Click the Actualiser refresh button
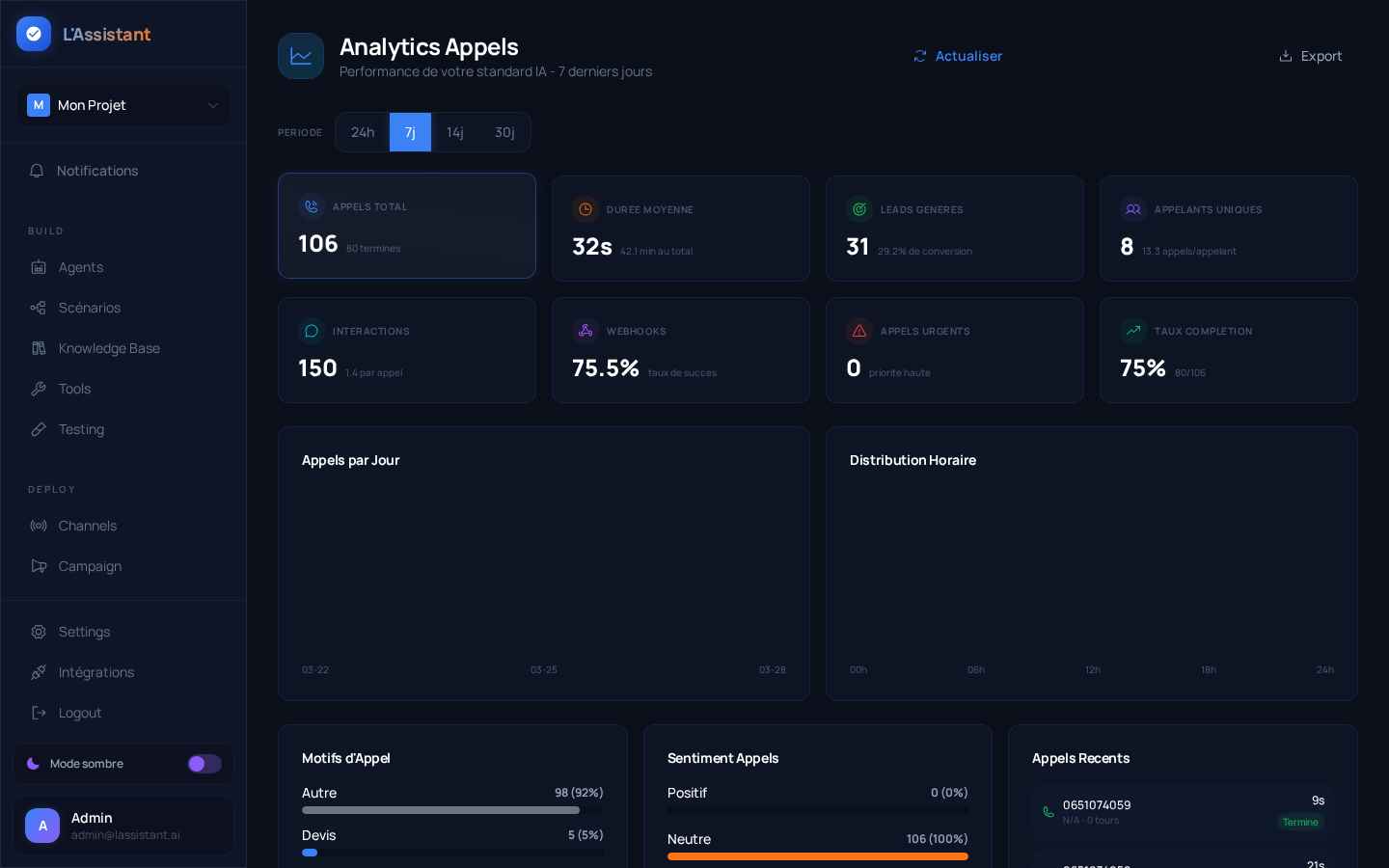Image resolution: width=1389 pixels, height=868 pixels. coord(958,56)
